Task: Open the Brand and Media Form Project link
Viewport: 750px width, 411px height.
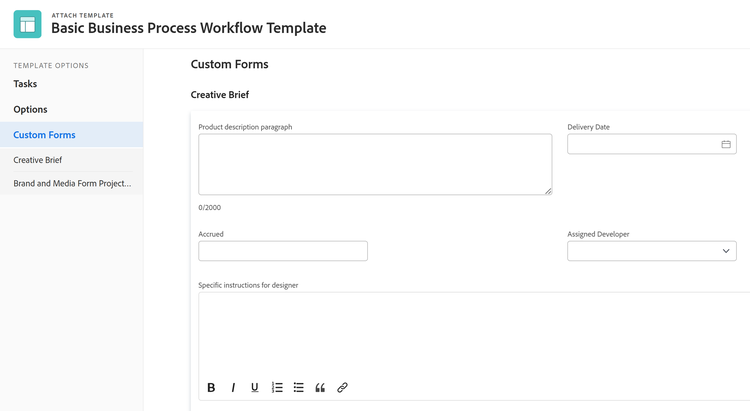Action: [72, 184]
